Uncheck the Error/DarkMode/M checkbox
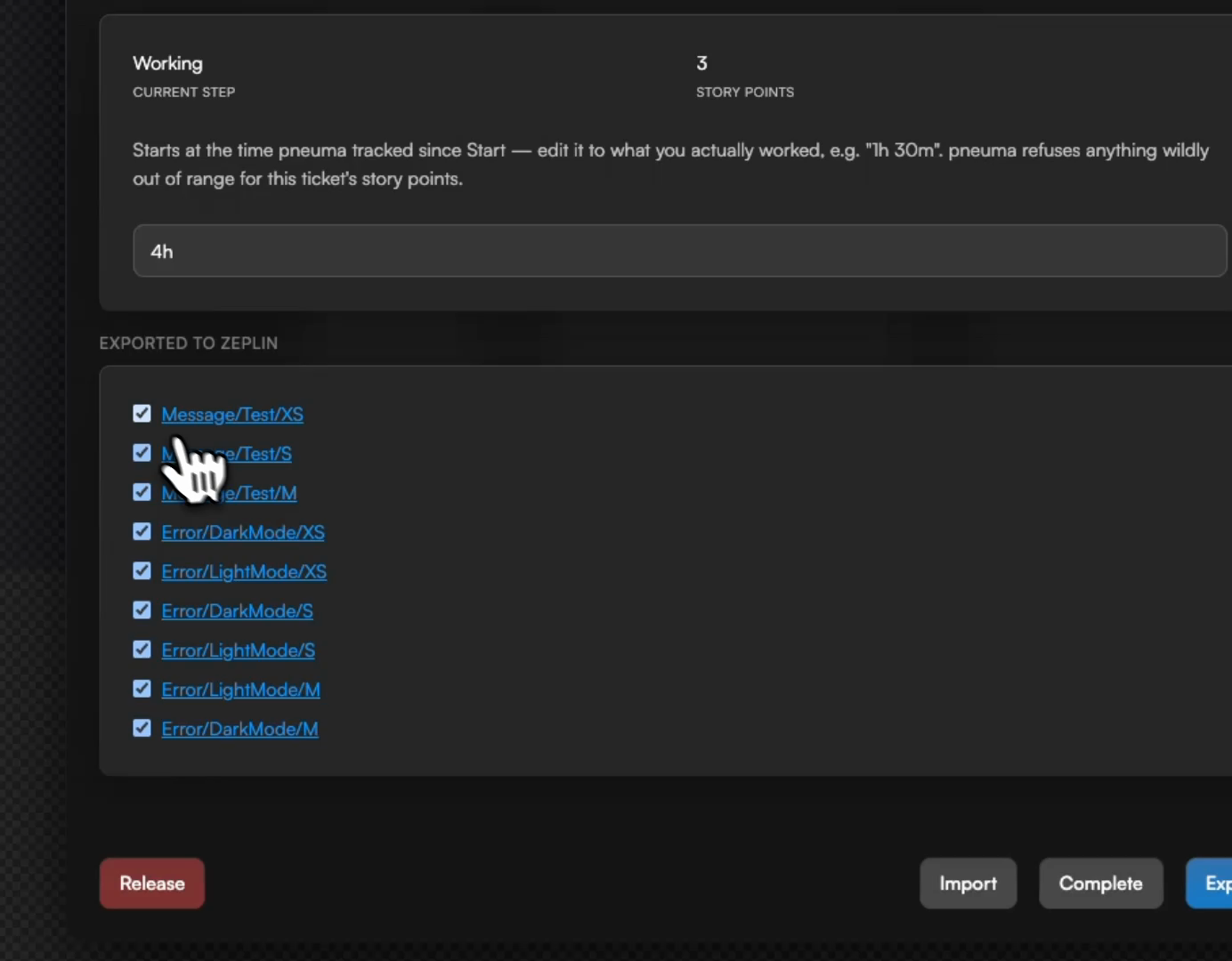Viewport: 1232px width, 961px height. click(x=142, y=728)
